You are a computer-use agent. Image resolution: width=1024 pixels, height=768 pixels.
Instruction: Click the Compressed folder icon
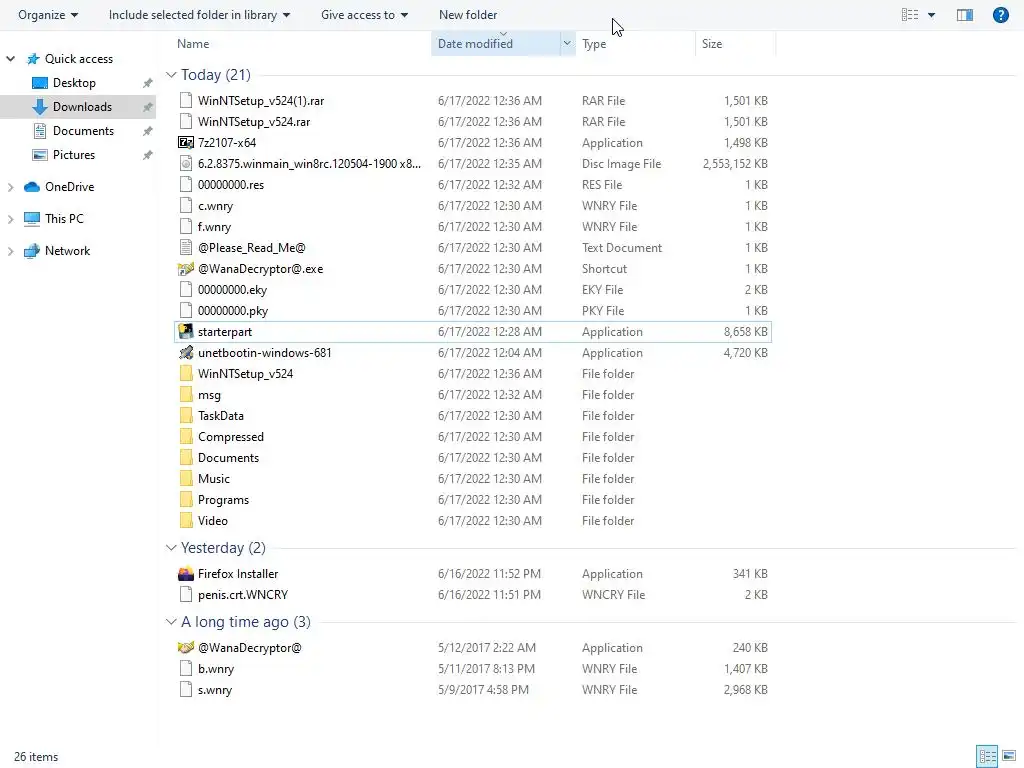(186, 436)
